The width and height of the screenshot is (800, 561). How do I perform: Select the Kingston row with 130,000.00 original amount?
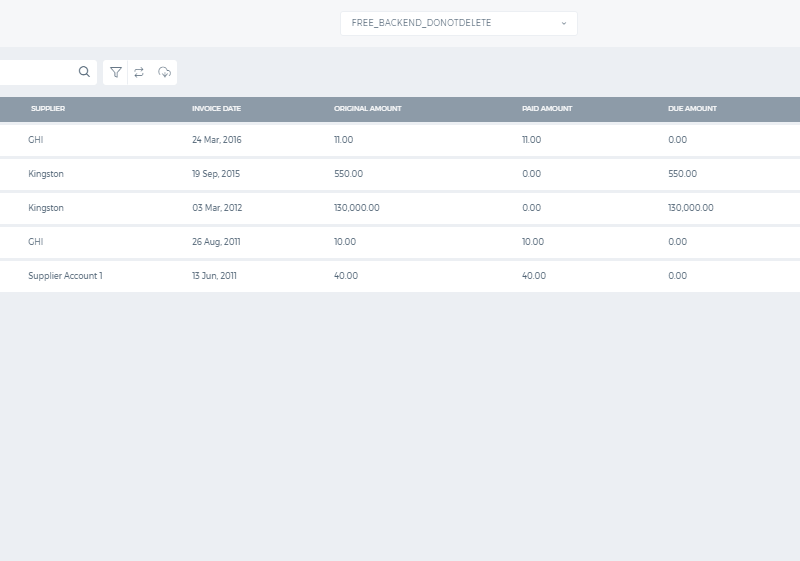[x=400, y=208]
